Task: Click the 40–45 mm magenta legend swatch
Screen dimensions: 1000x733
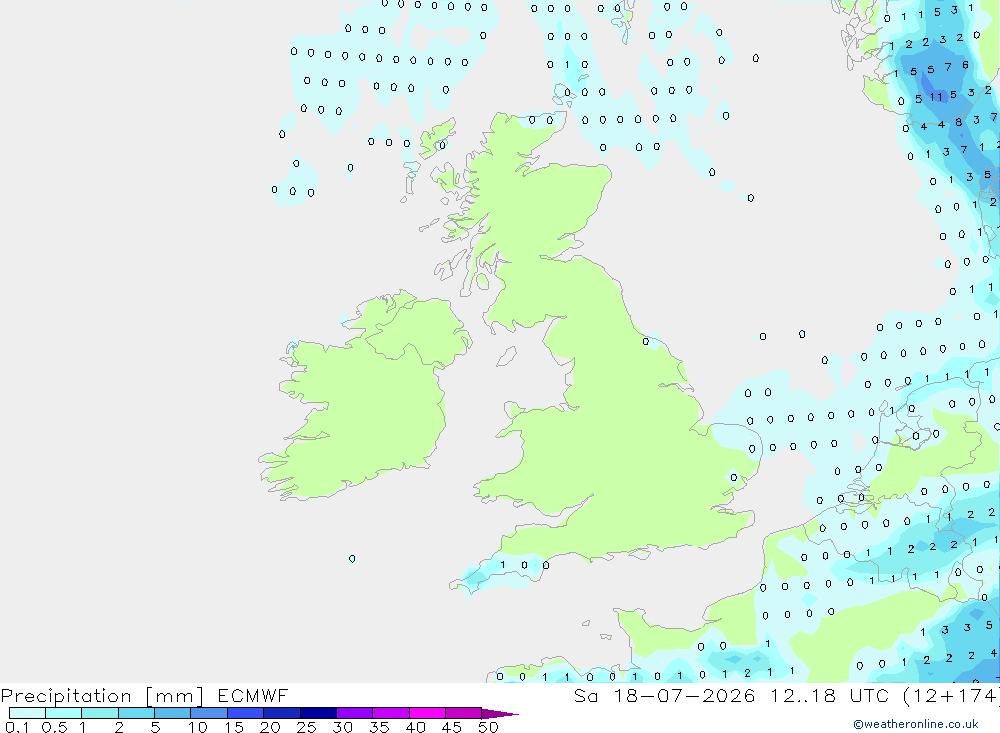Action: 427,713
